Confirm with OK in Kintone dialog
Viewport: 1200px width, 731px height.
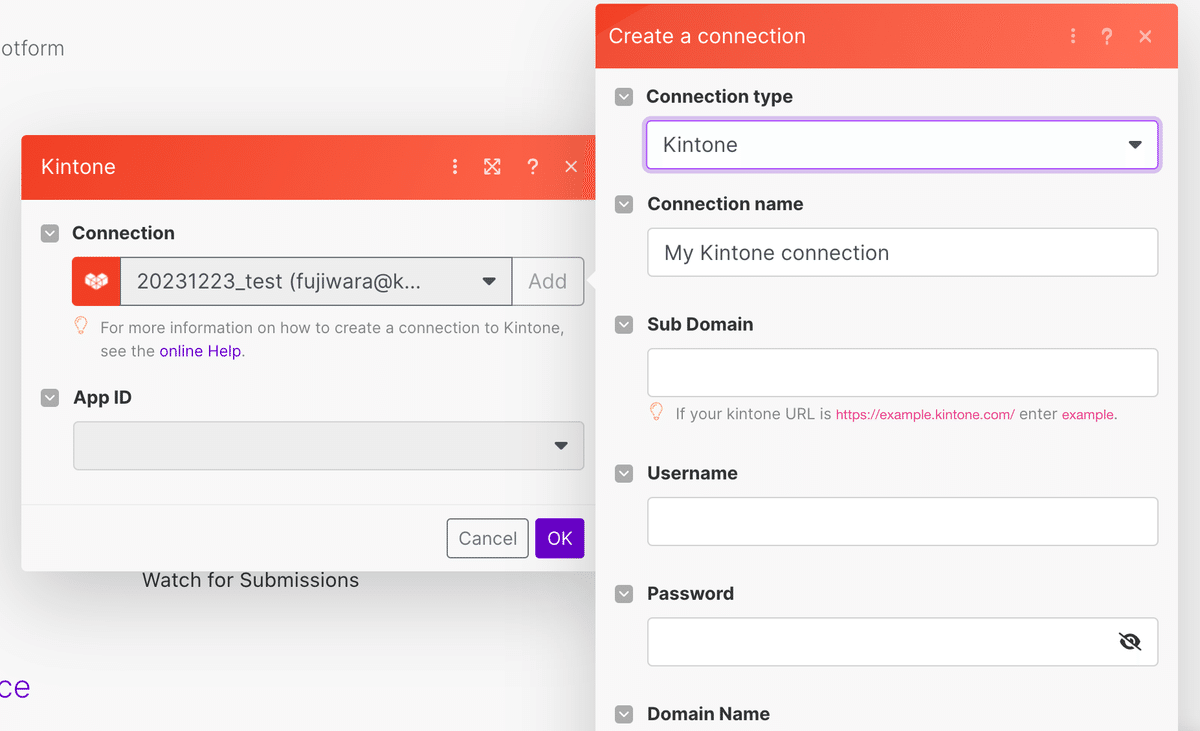pos(560,538)
